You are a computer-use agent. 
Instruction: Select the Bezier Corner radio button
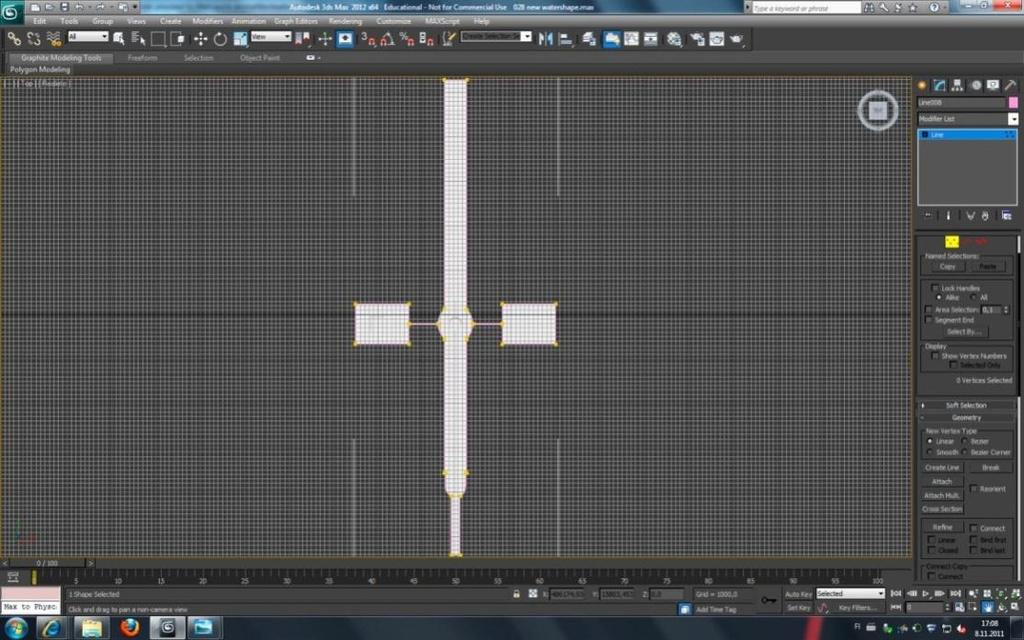click(x=965, y=452)
